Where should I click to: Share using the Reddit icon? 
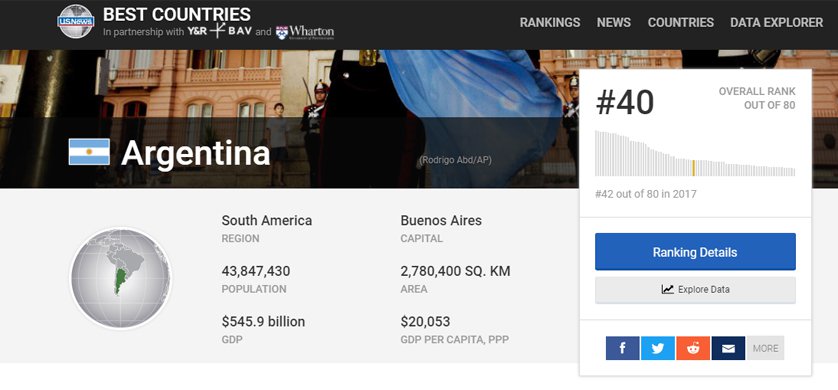point(693,348)
